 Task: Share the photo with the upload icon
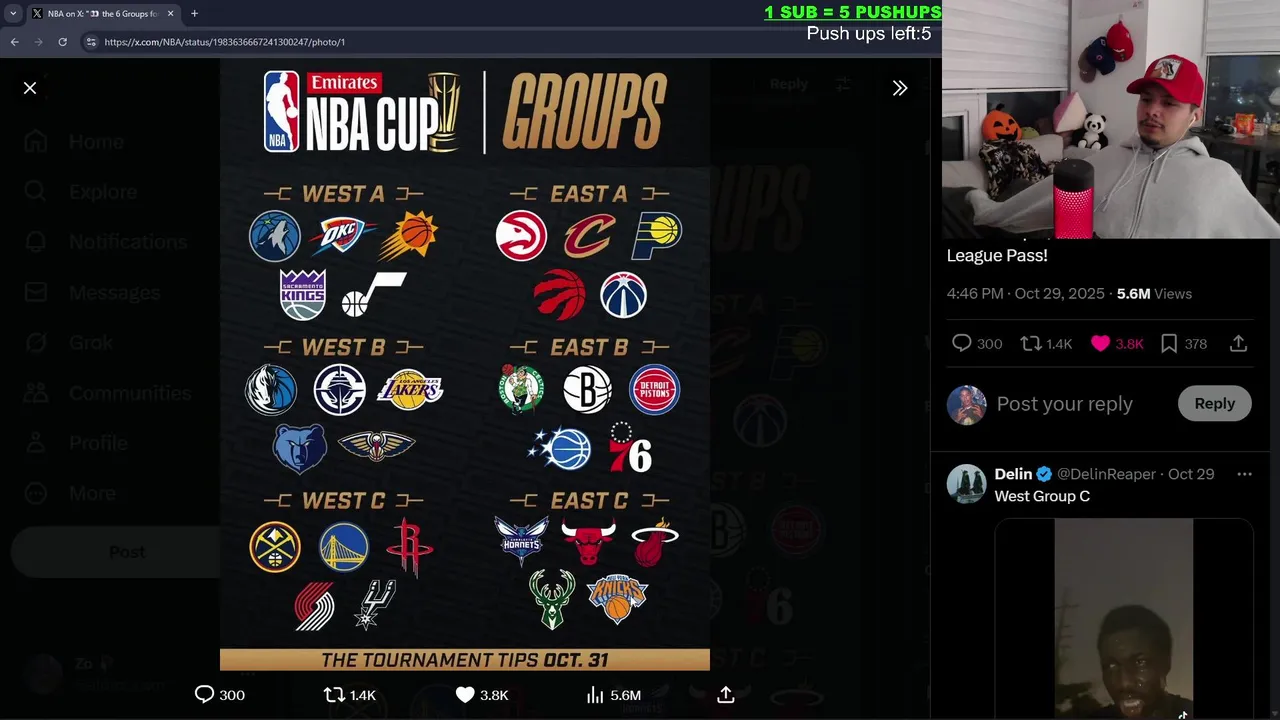point(726,695)
